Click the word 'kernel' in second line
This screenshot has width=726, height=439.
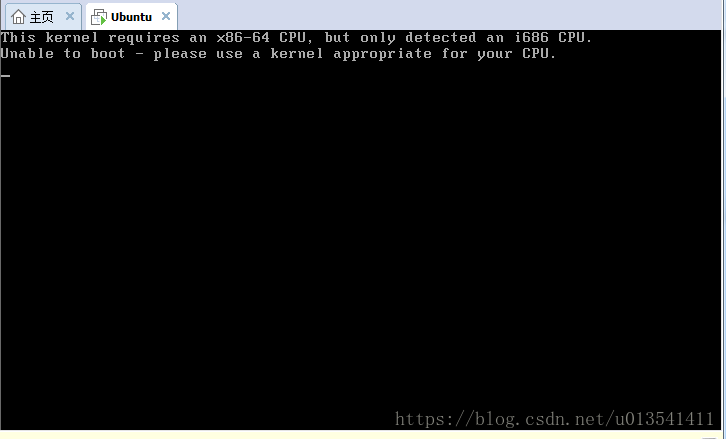(296, 54)
